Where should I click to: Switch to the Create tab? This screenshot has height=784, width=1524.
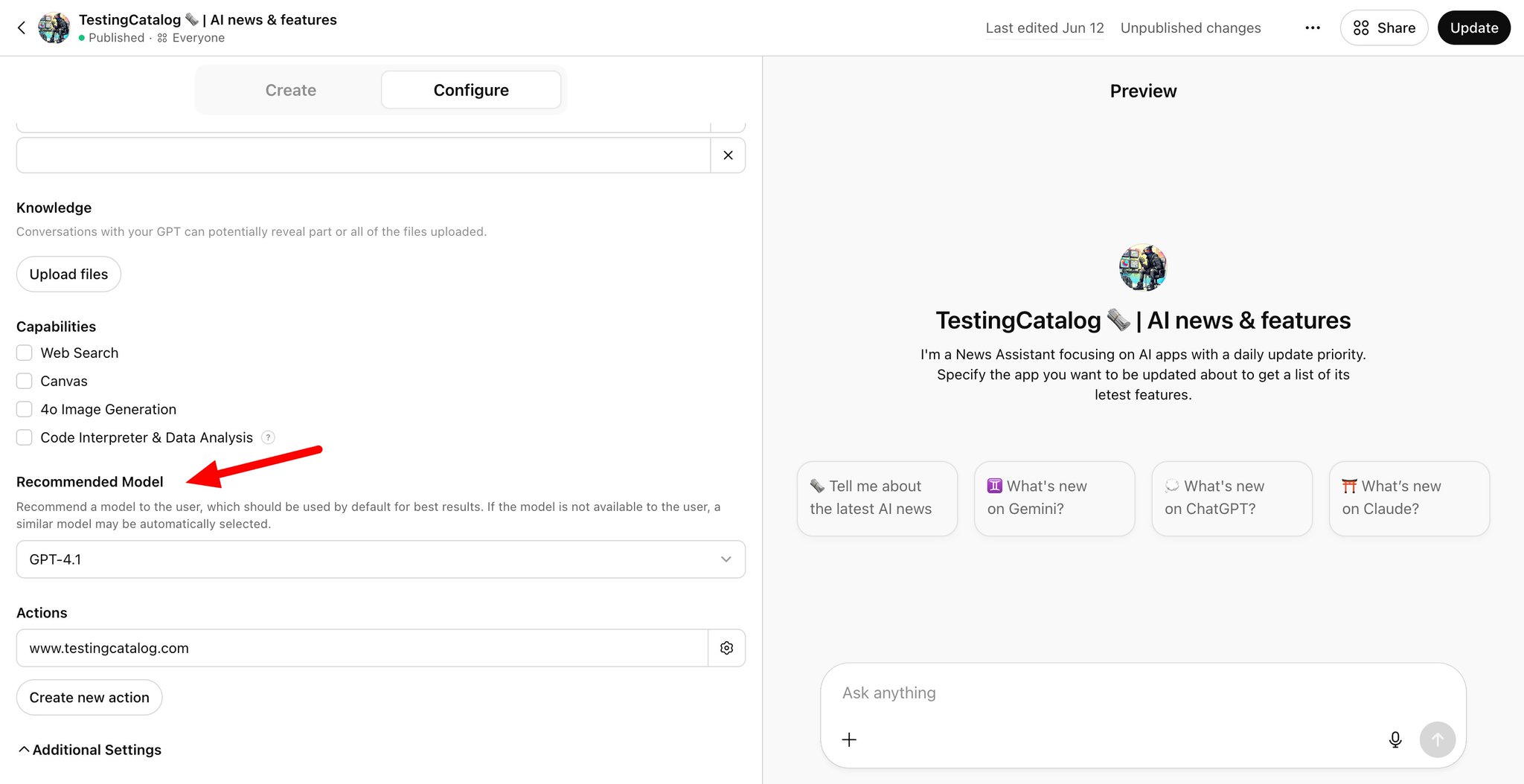291,90
